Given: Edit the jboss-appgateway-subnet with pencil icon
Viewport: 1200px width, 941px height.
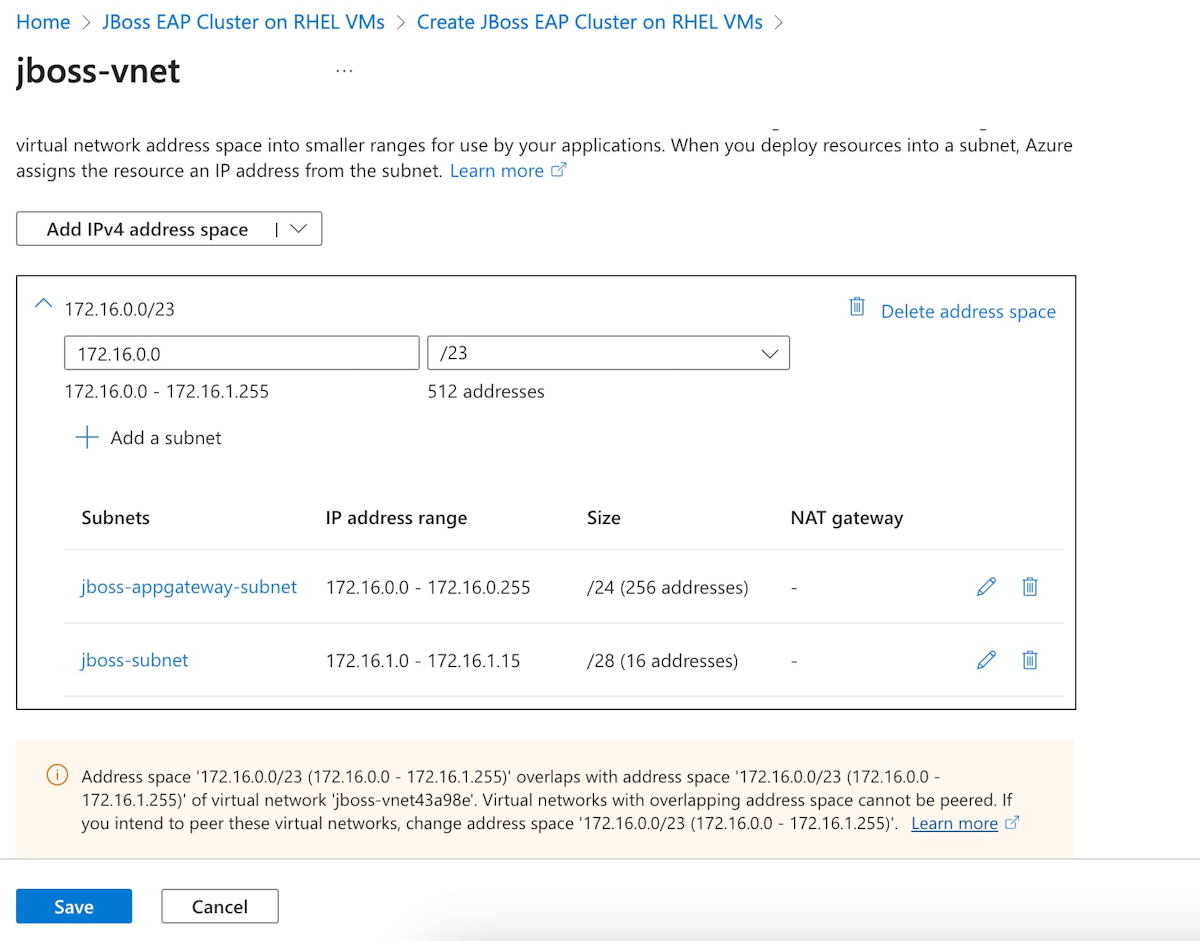Looking at the screenshot, I should pos(986,587).
